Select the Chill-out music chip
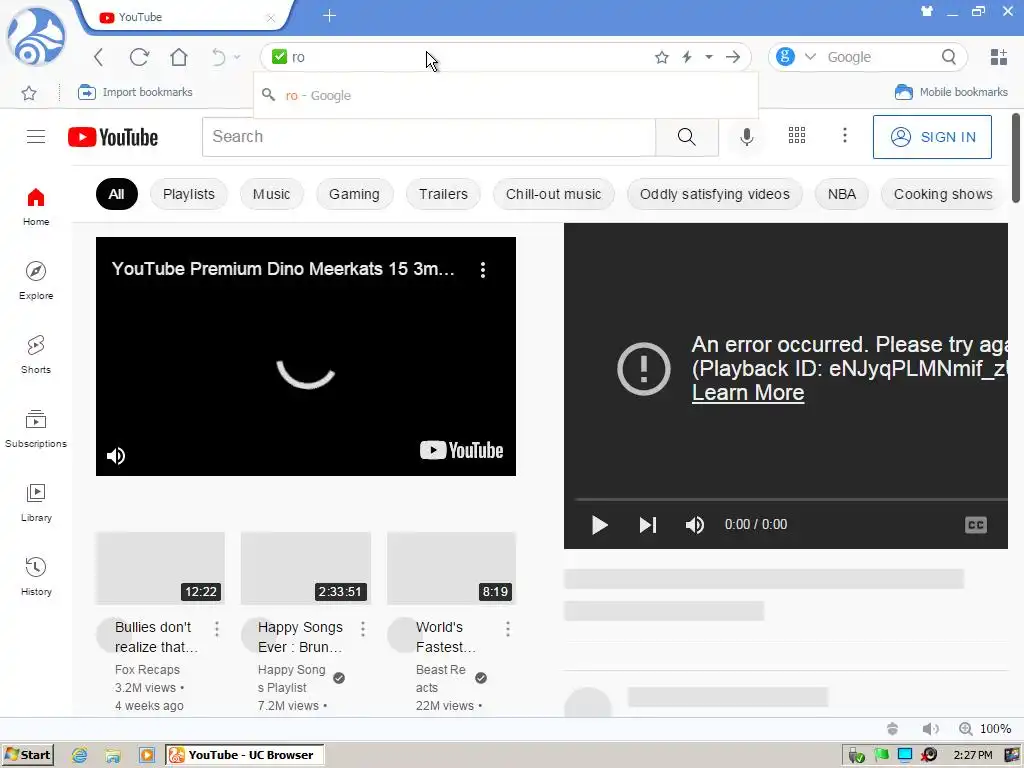The height and width of the screenshot is (768, 1024). [x=553, y=194]
